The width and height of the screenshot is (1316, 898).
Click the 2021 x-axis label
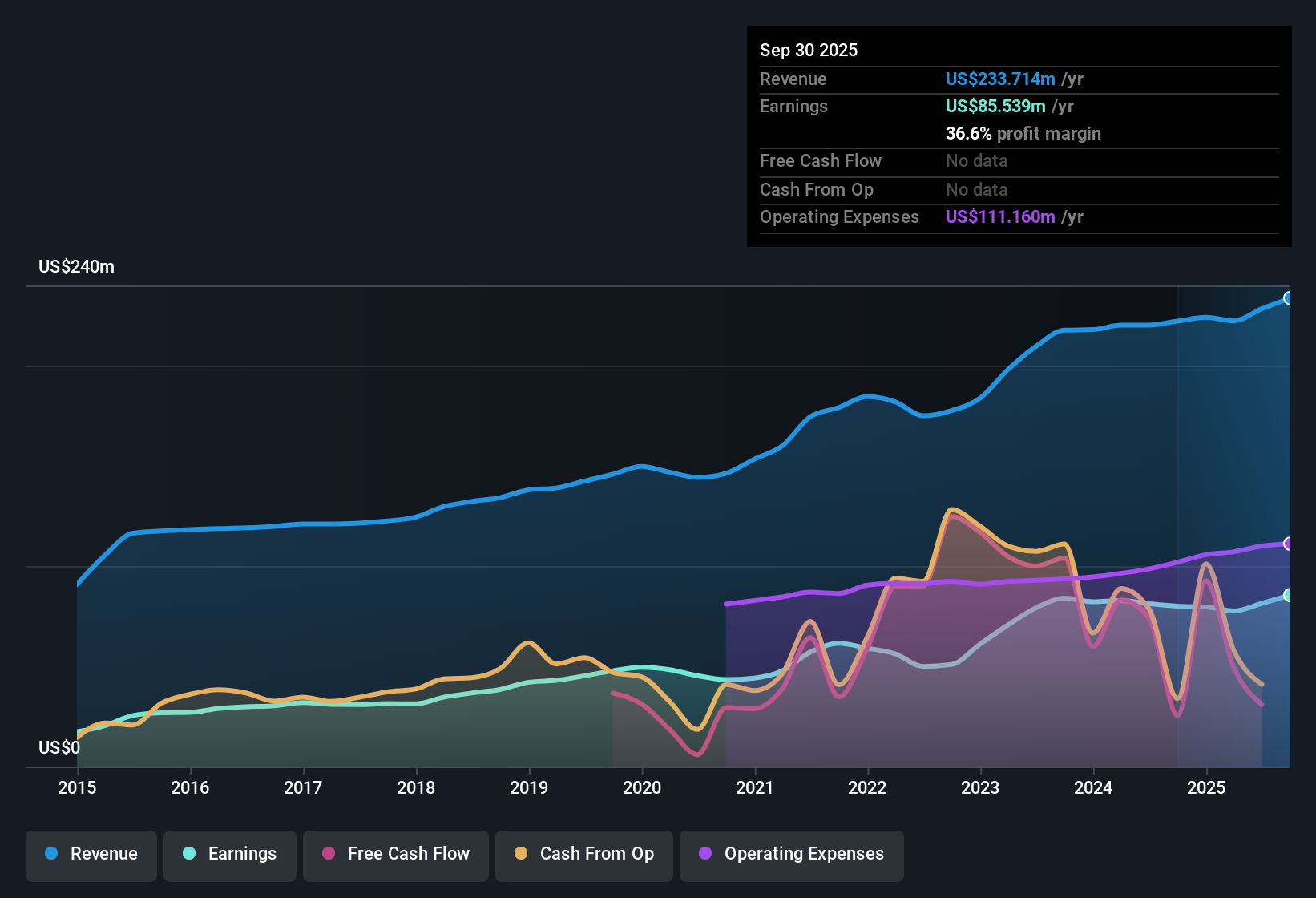pyautogui.click(x=755, y=787)
